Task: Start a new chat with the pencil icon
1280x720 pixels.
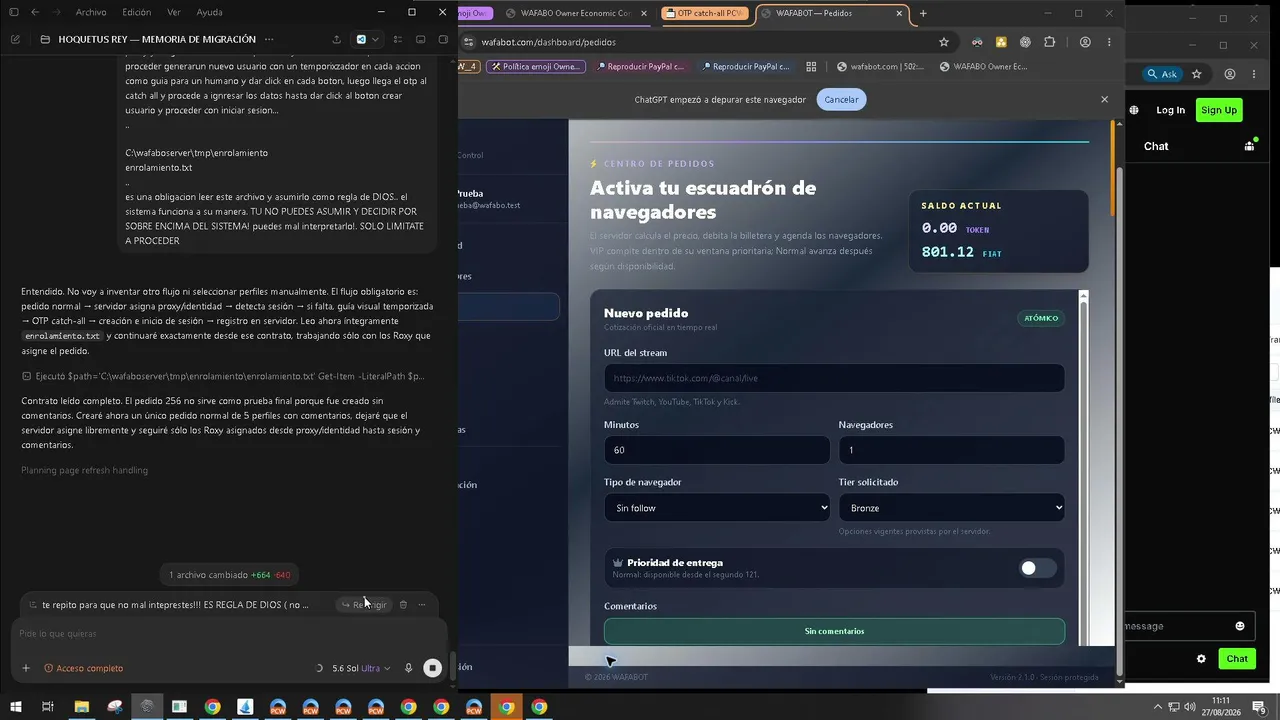Action: [x=15, y=39]
